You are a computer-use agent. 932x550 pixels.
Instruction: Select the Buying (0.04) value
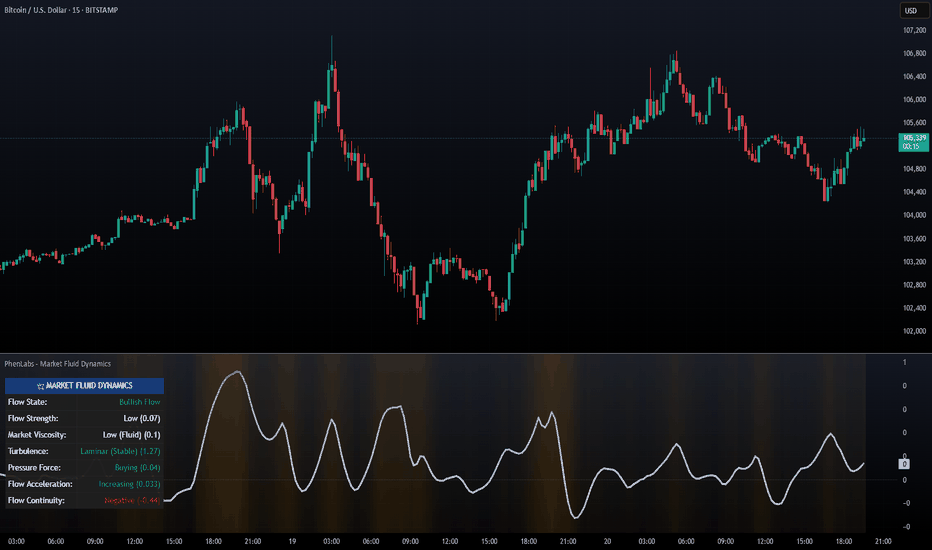pyautogui.click(x=138, y=468)
